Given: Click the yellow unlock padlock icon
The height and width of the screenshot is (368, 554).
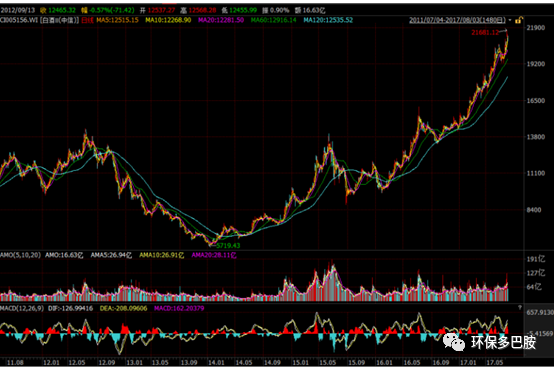Looking at the screenshot, I should pos(519,20).
